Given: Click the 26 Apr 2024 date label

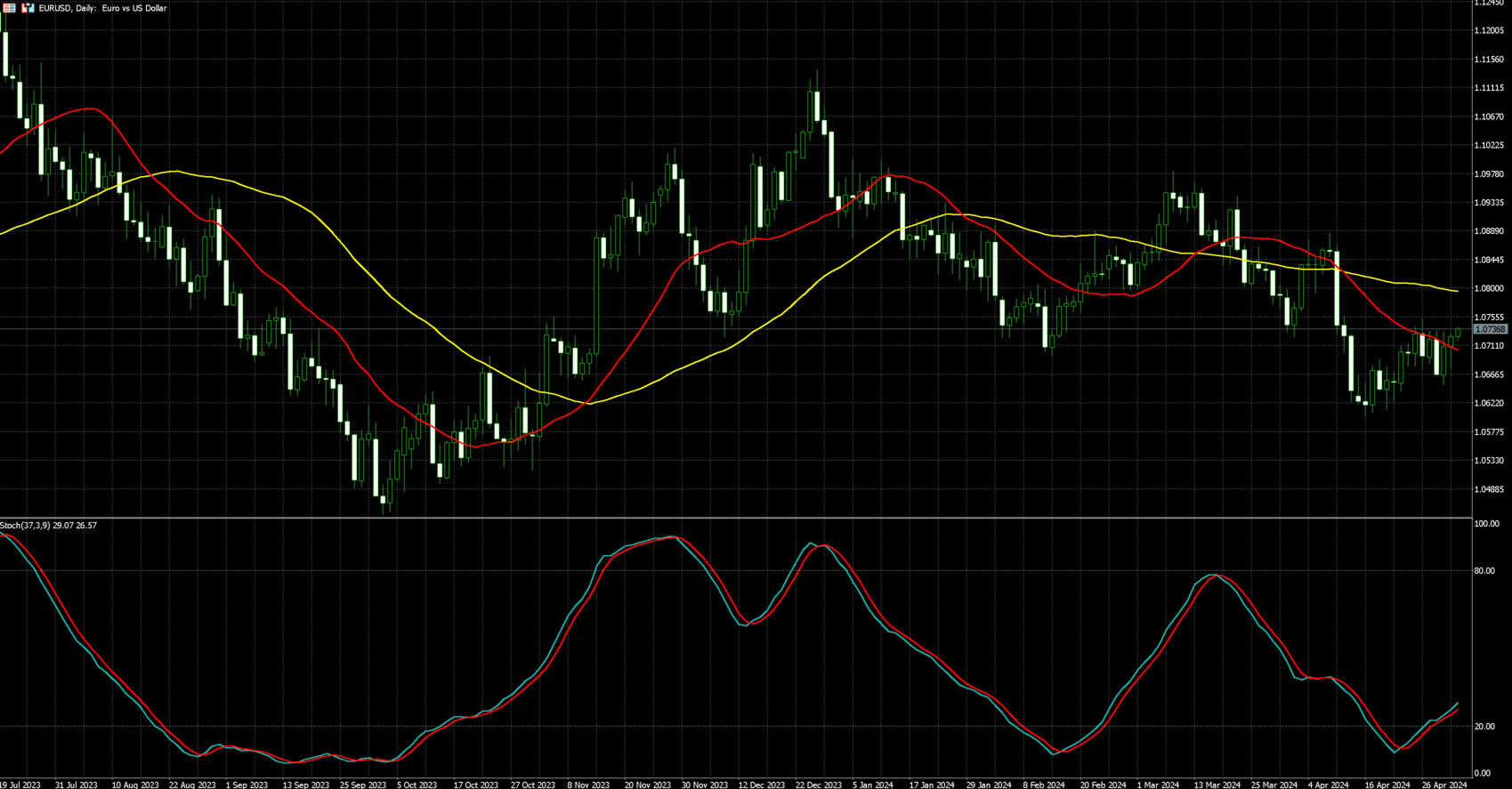Looking at the screenshot, I should pos(1444,785).
